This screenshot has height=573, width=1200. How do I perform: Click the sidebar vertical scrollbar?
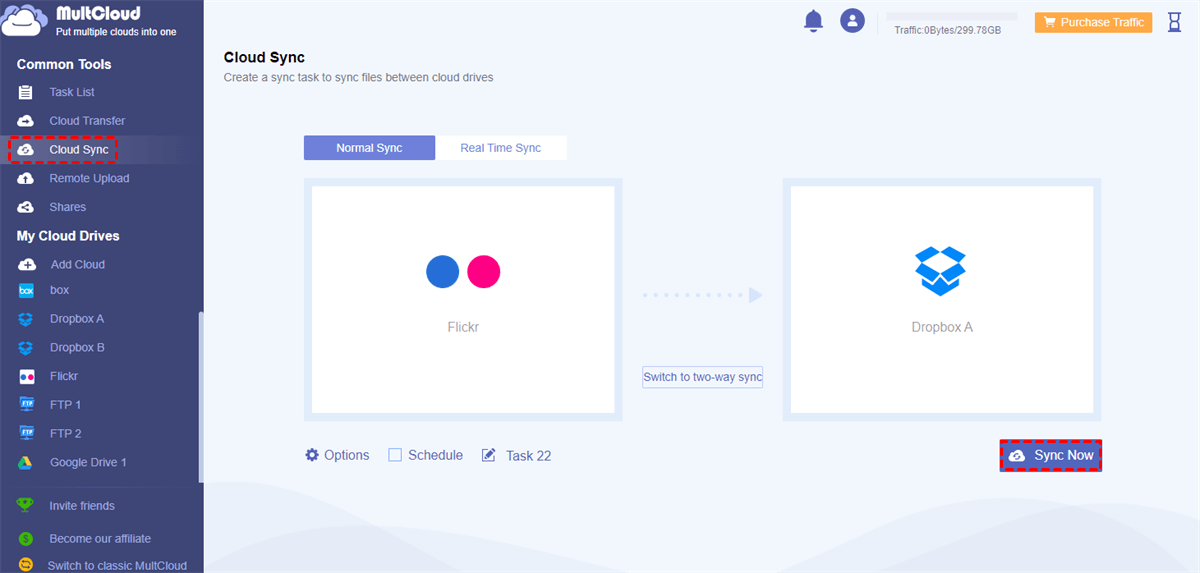pyautogui.click(x=200, y=398)
